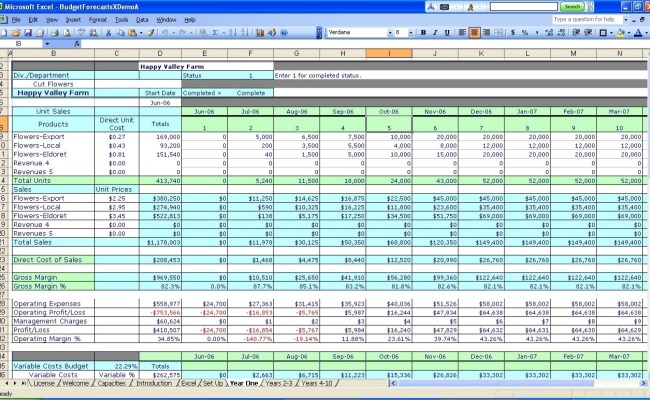Image resolution: width=650 pixels, height=400 pixels.
Task: Click the Undo arrow
Action: (x=165, y=32)
